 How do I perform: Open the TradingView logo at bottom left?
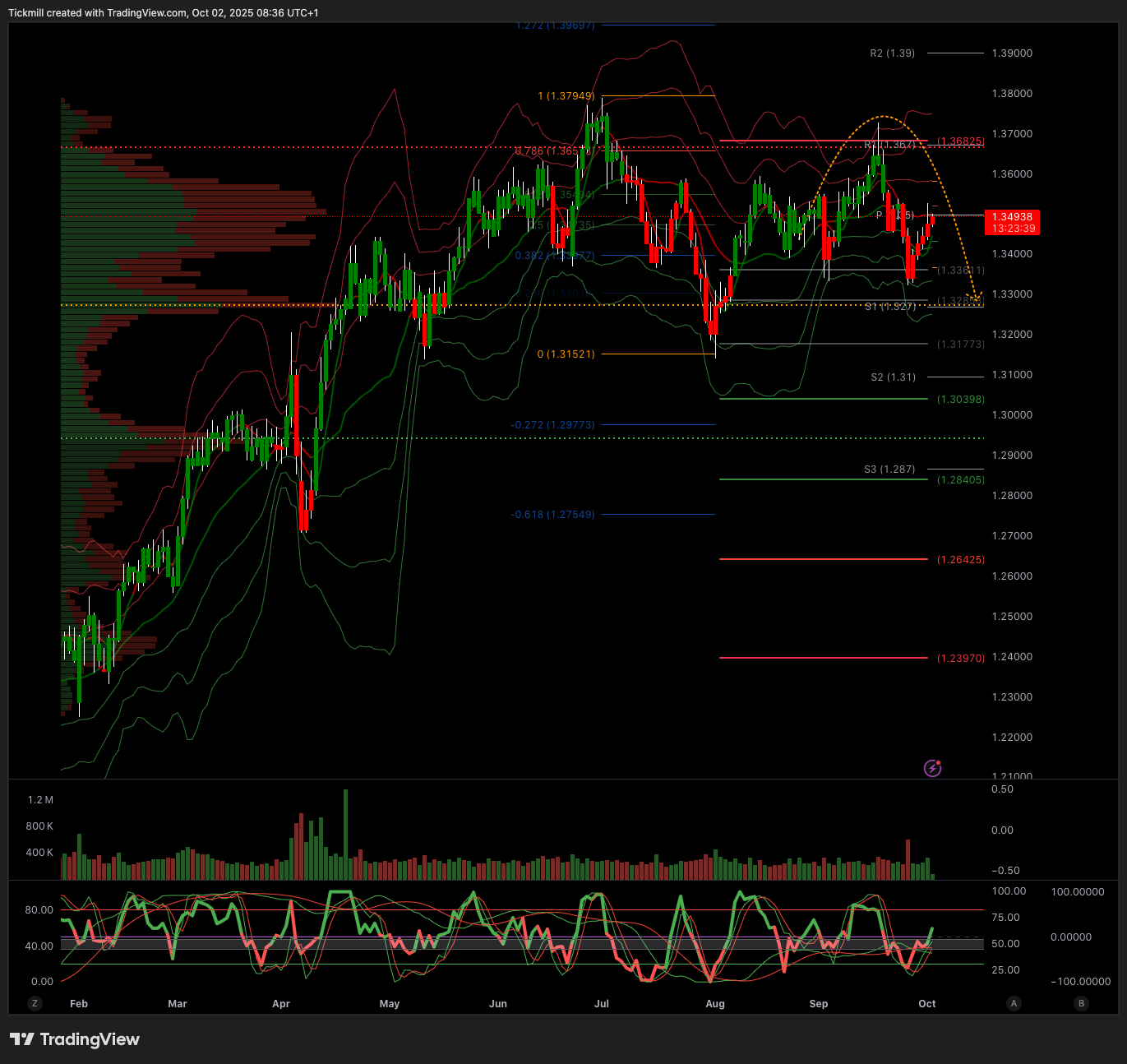coord(75,1039)
